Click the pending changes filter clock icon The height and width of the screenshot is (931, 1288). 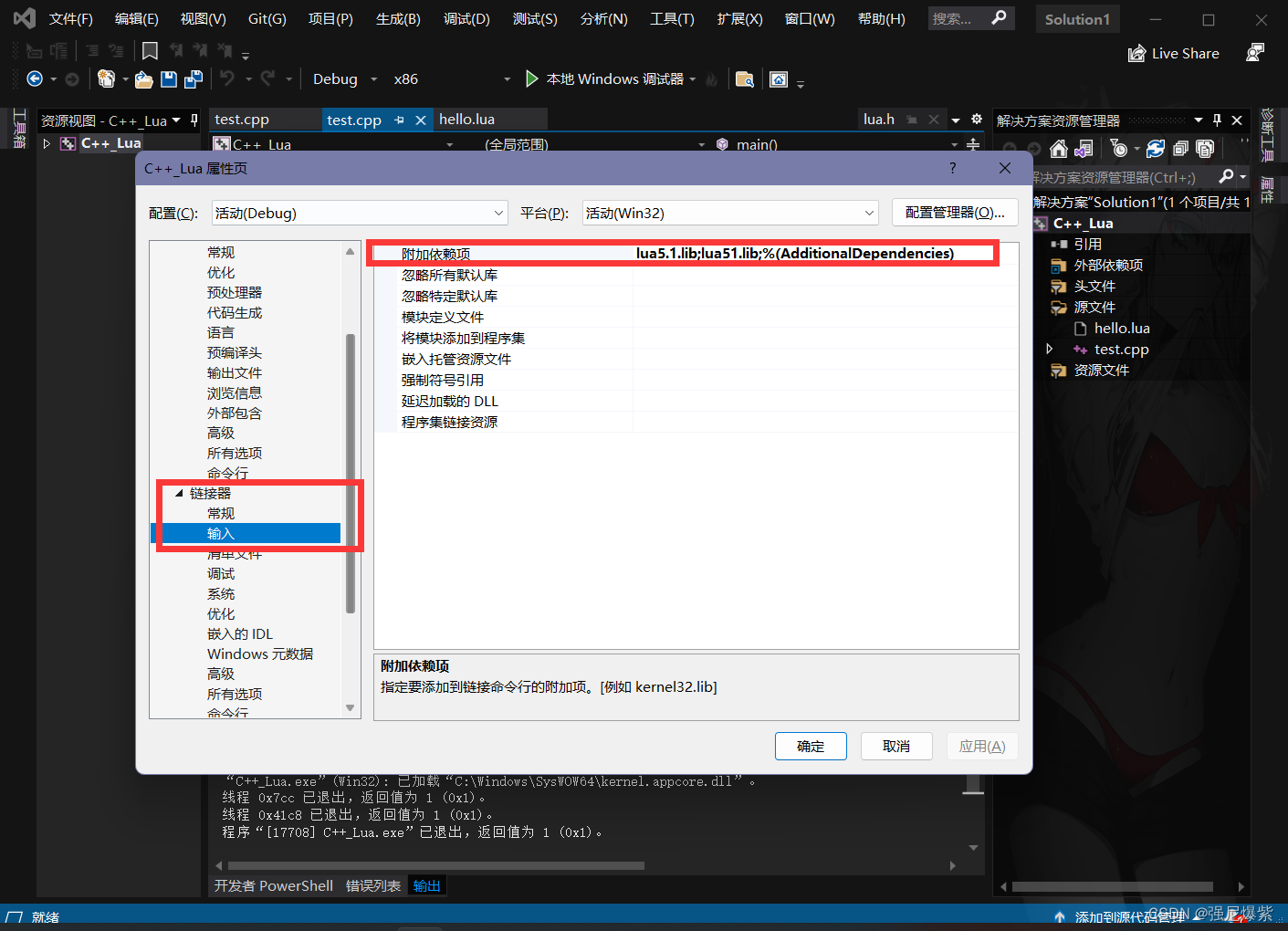pos(1118,148)
